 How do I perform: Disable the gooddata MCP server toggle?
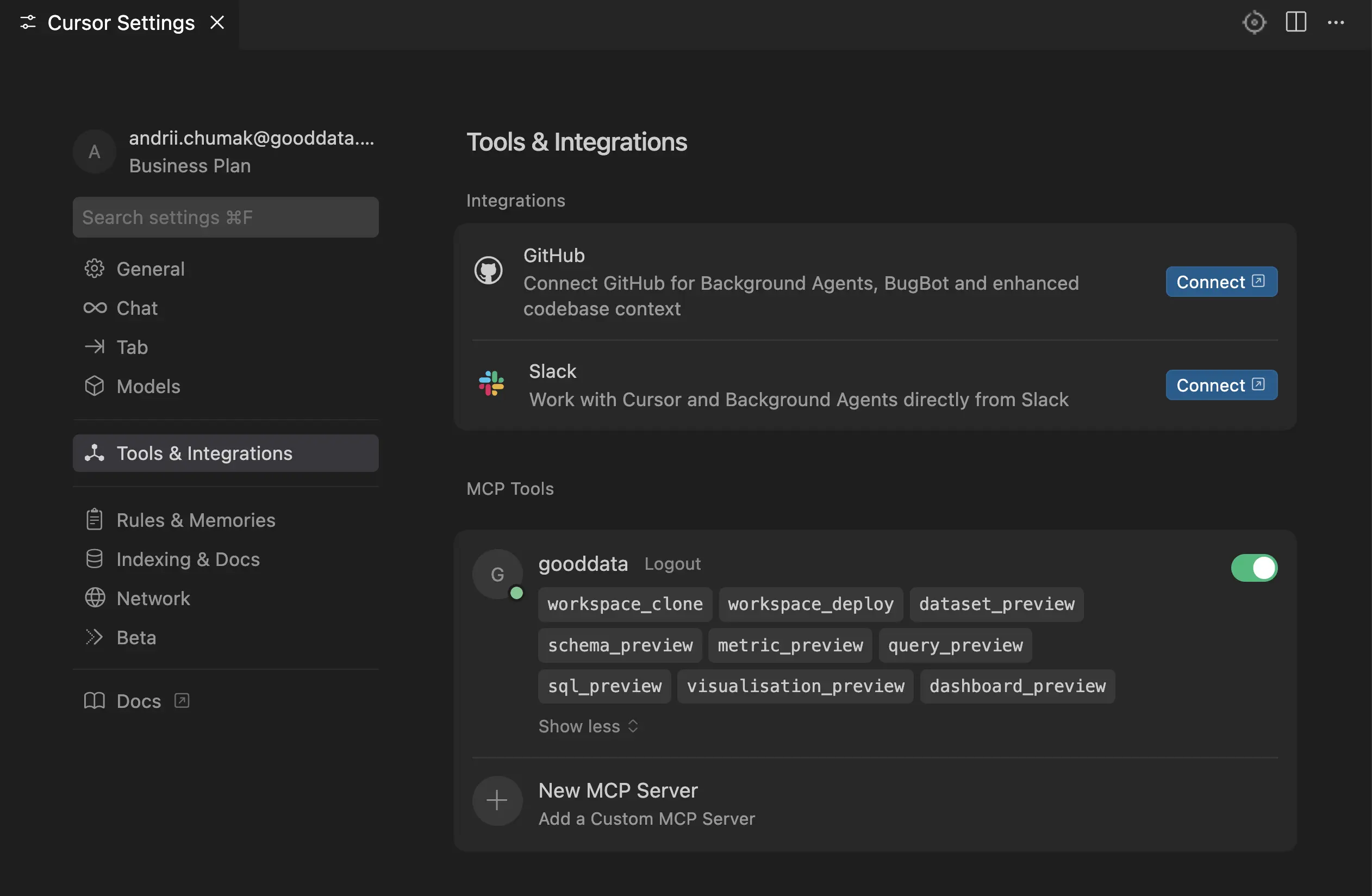(1255, 568)
